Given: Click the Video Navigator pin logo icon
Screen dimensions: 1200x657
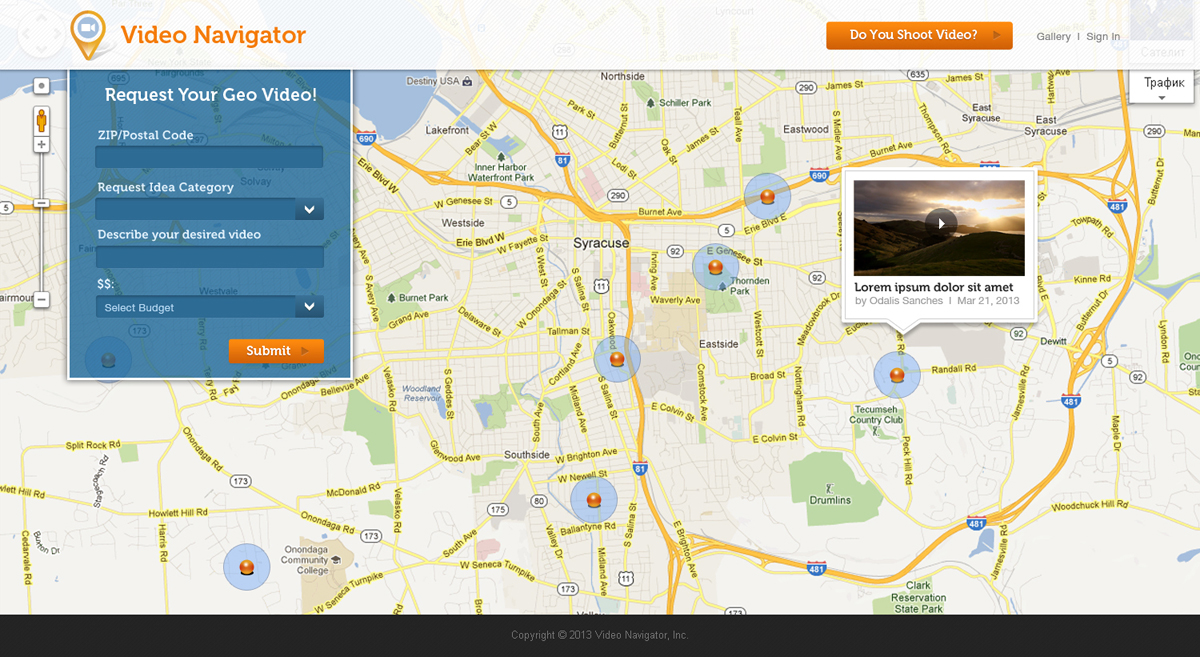Looking at the screenshot, I should coord(88,35).
